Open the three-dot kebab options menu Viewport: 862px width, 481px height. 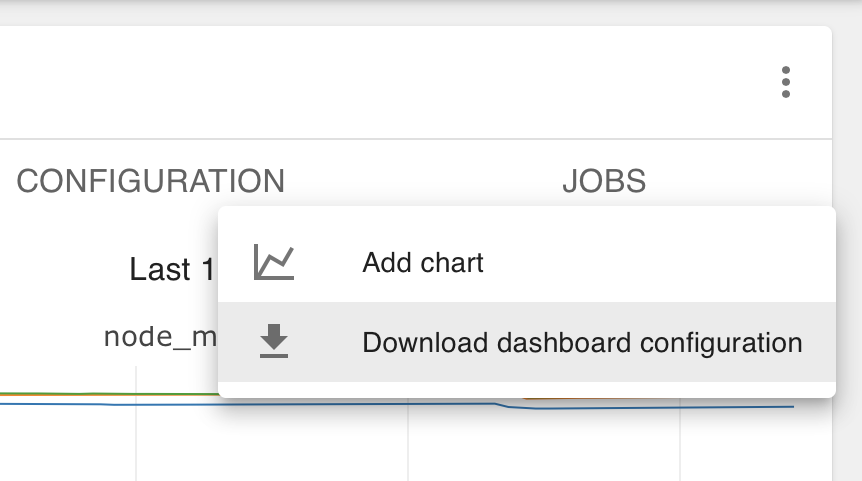tap(786, 82)
